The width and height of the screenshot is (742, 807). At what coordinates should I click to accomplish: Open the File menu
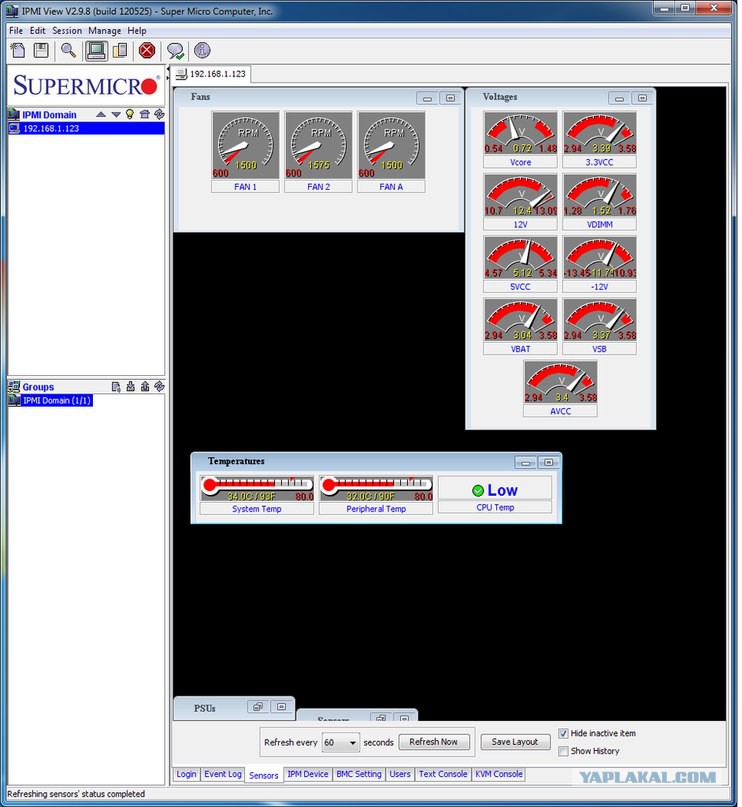16,30
